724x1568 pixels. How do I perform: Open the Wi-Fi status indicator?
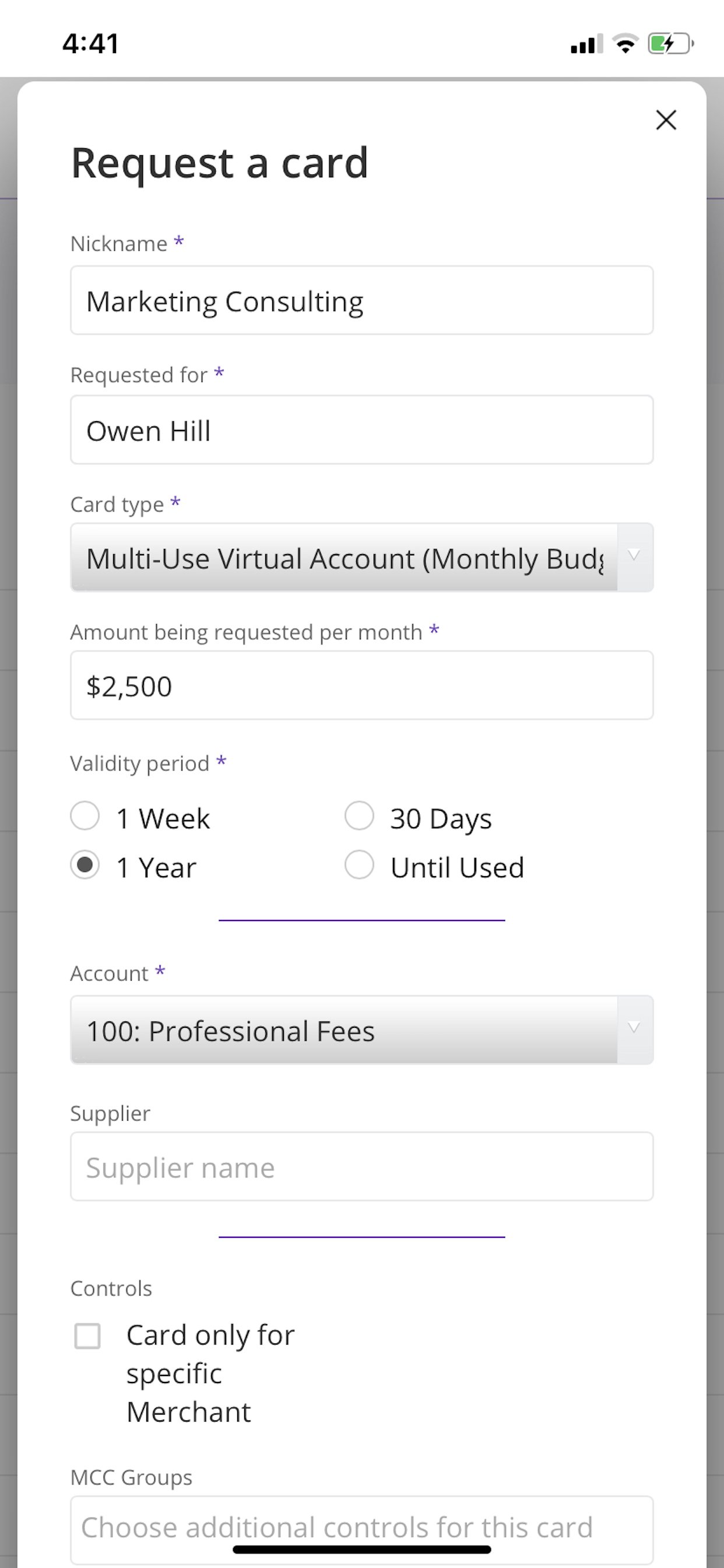tap(624, 41)
